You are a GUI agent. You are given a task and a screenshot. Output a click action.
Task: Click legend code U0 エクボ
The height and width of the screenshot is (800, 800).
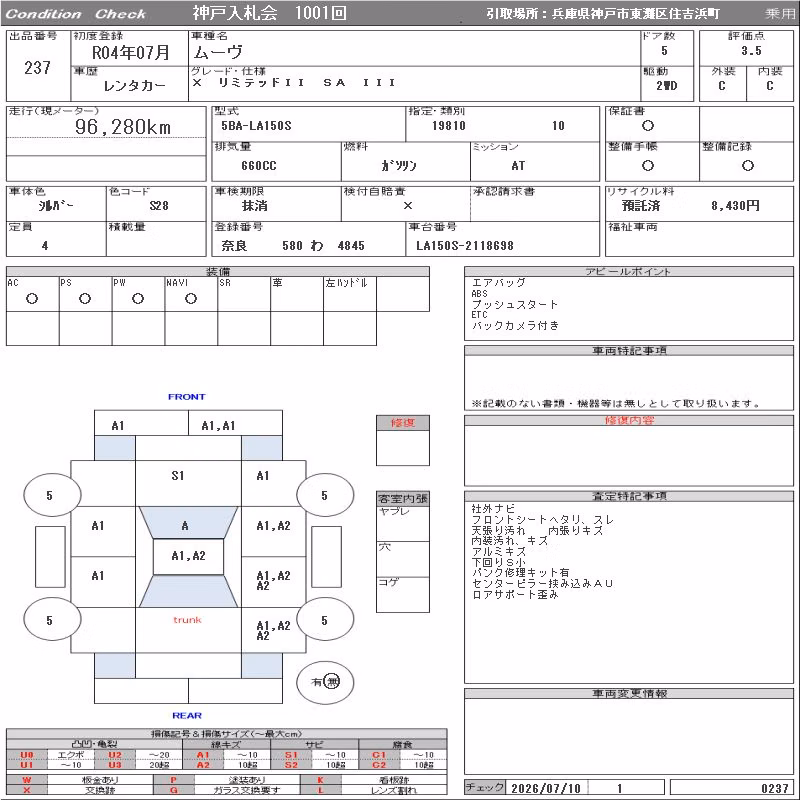pos(51,755)
